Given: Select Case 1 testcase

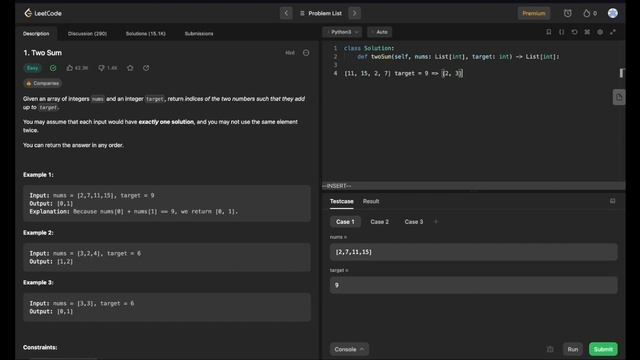Looking at the screenshot, I should tap(345, 222).
